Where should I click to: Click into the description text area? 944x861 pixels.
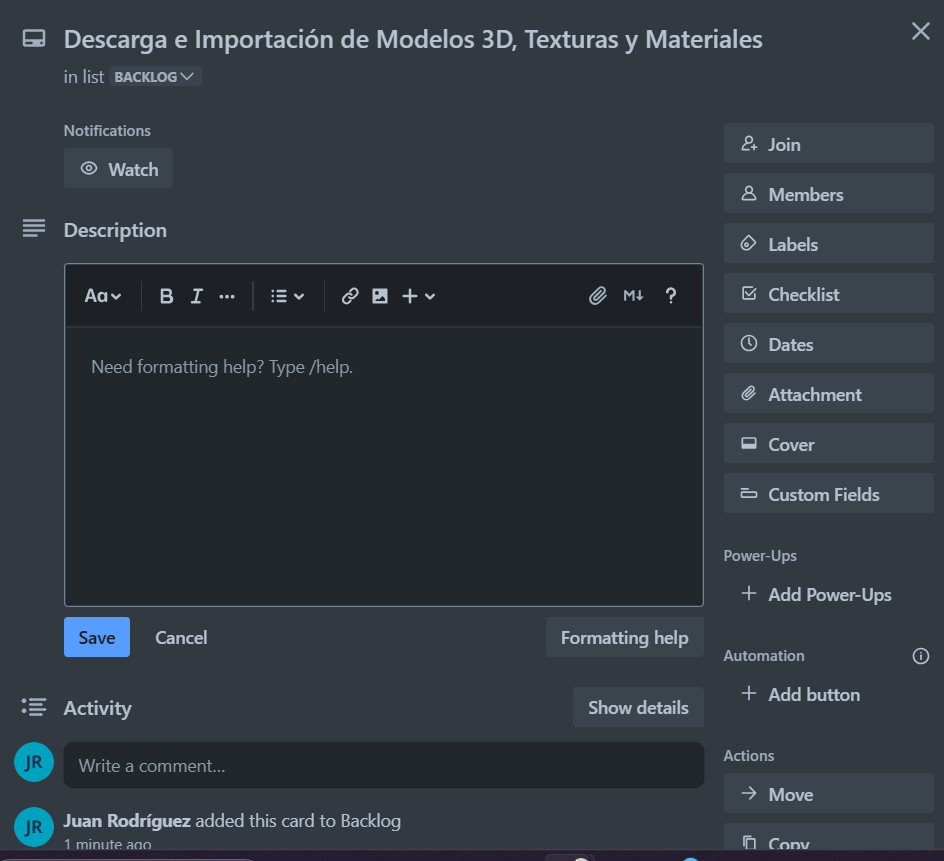point(384,466)
